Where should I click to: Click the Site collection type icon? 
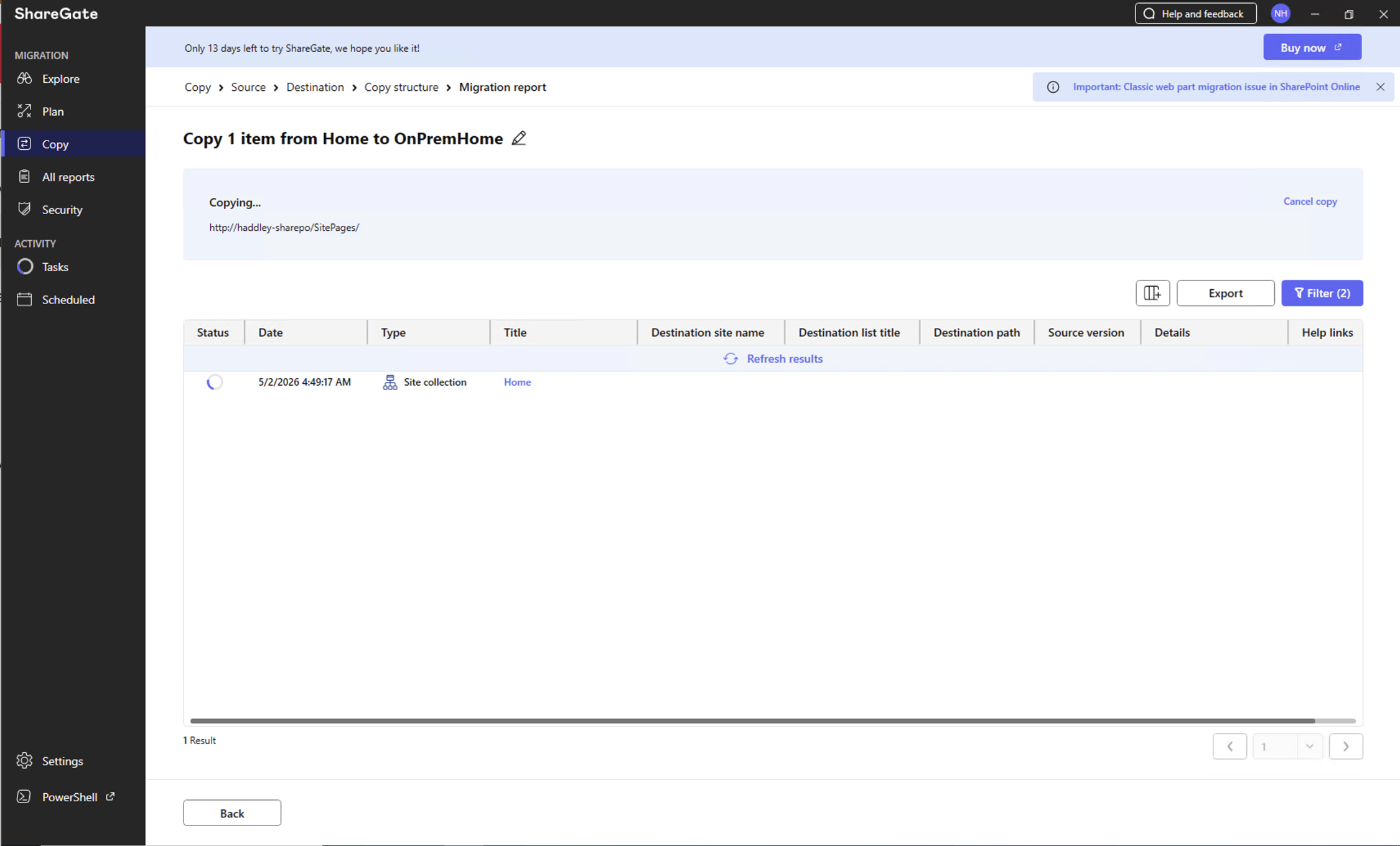click(x=390, y=382)
